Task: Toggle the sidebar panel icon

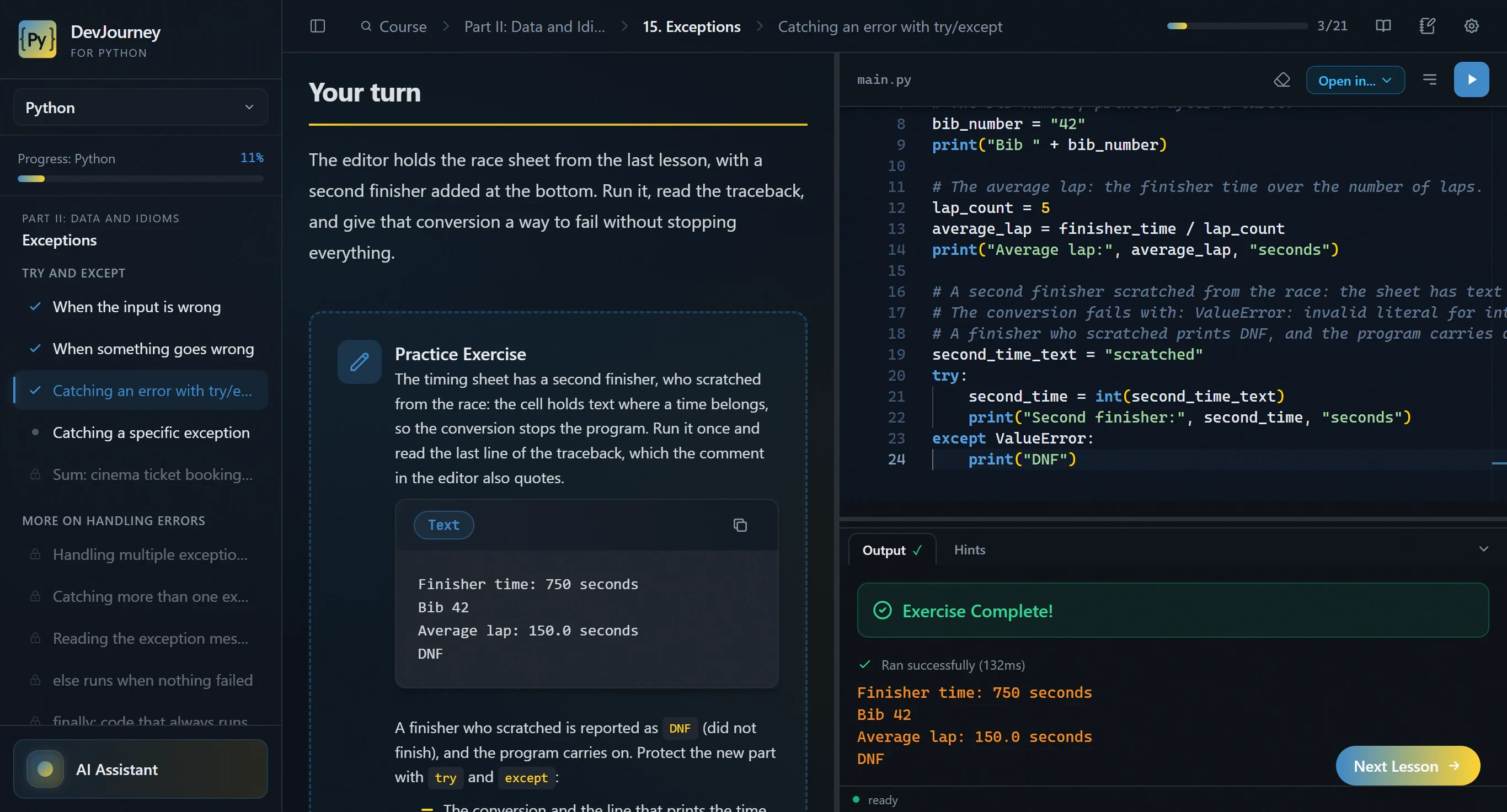Action: (318, 26)
